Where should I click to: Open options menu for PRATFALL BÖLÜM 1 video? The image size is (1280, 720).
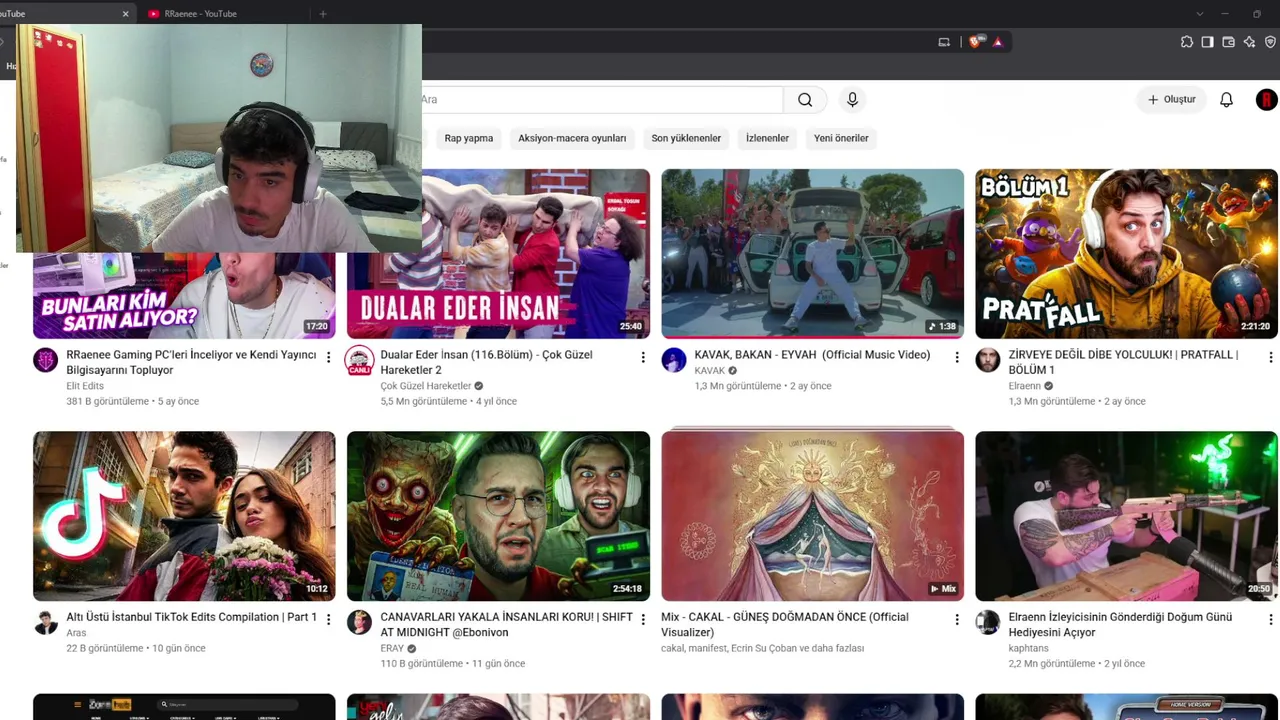pos(1271,357)
